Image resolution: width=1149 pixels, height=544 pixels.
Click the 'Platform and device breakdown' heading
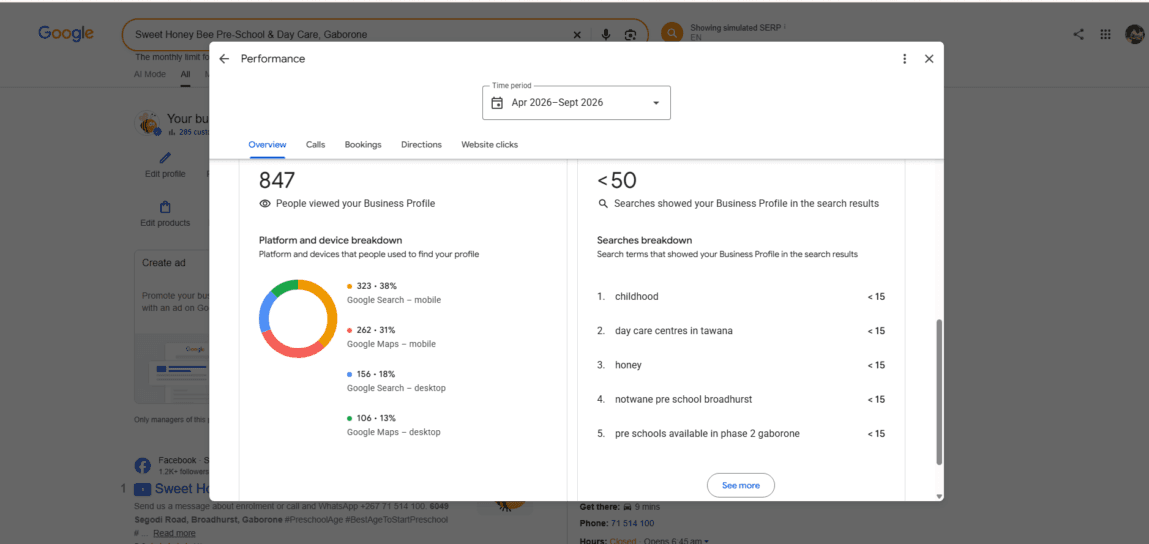330,240
